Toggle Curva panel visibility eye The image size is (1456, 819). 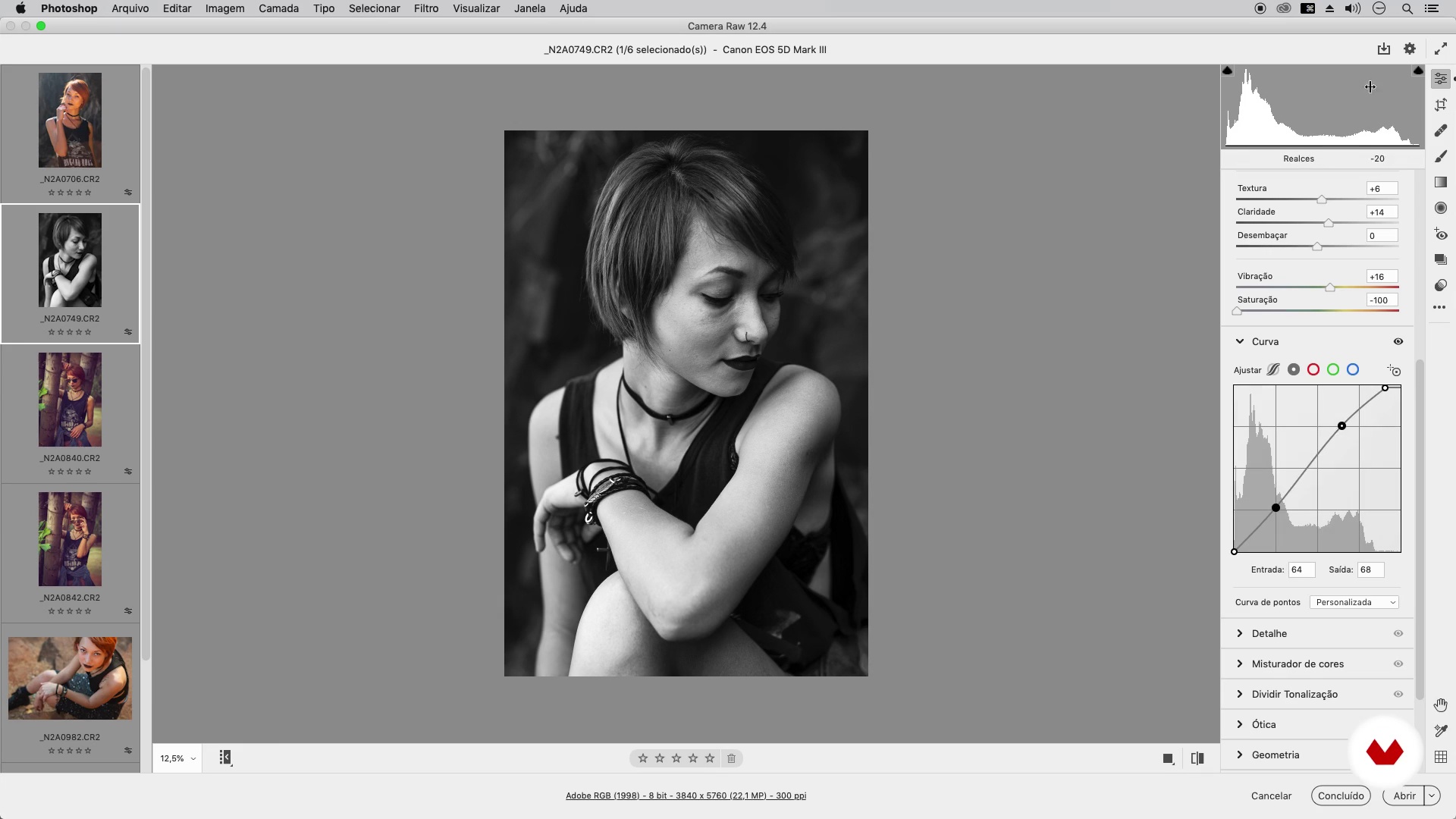1398,342
